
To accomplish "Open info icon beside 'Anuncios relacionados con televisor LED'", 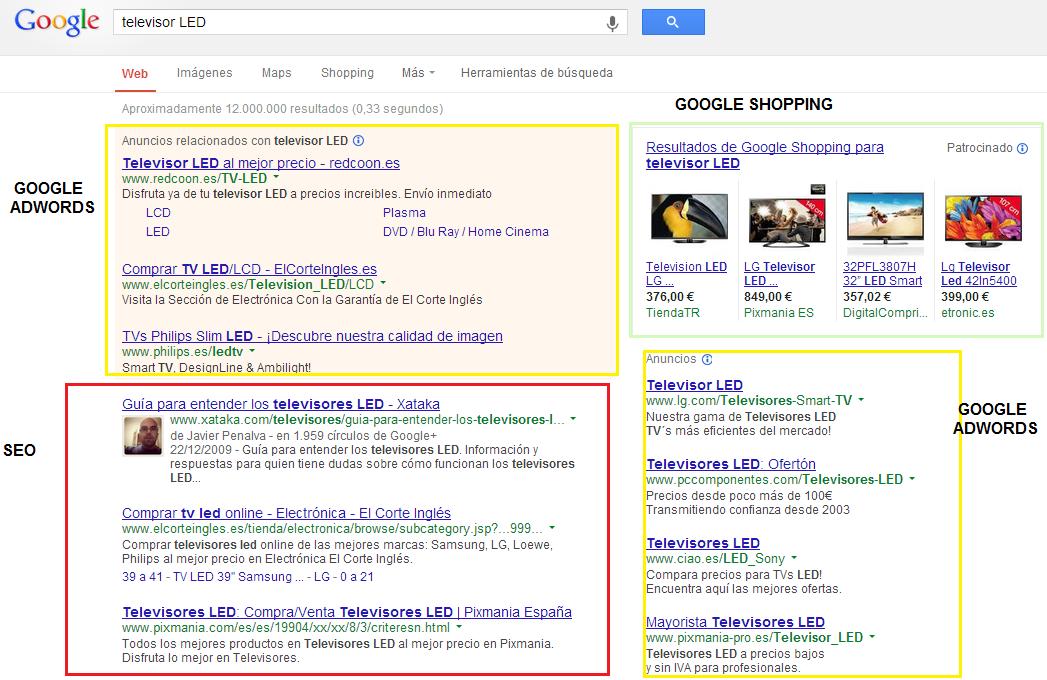I will click(359, 140).
